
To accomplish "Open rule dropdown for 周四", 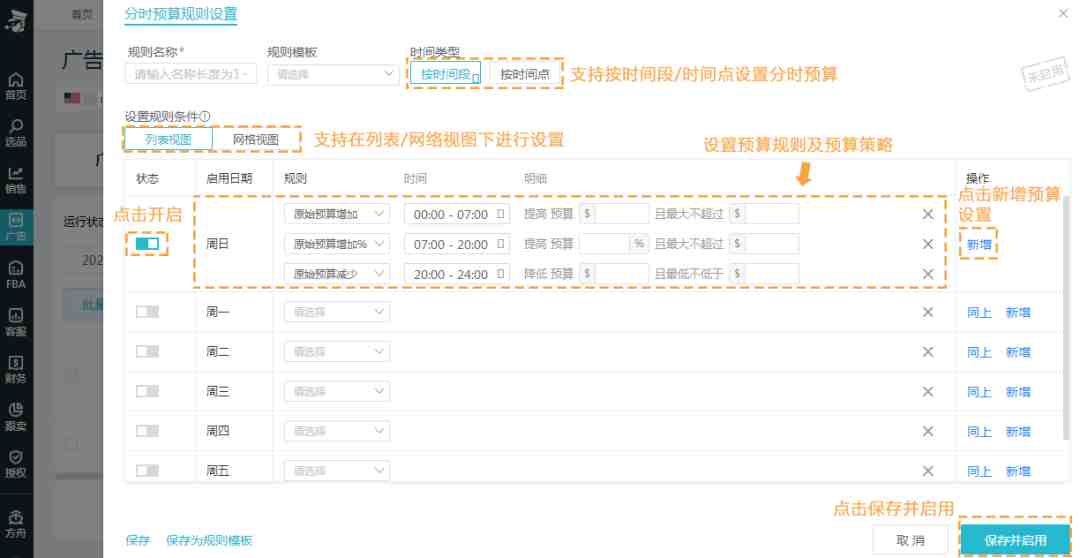I will (x=337, y=431).
